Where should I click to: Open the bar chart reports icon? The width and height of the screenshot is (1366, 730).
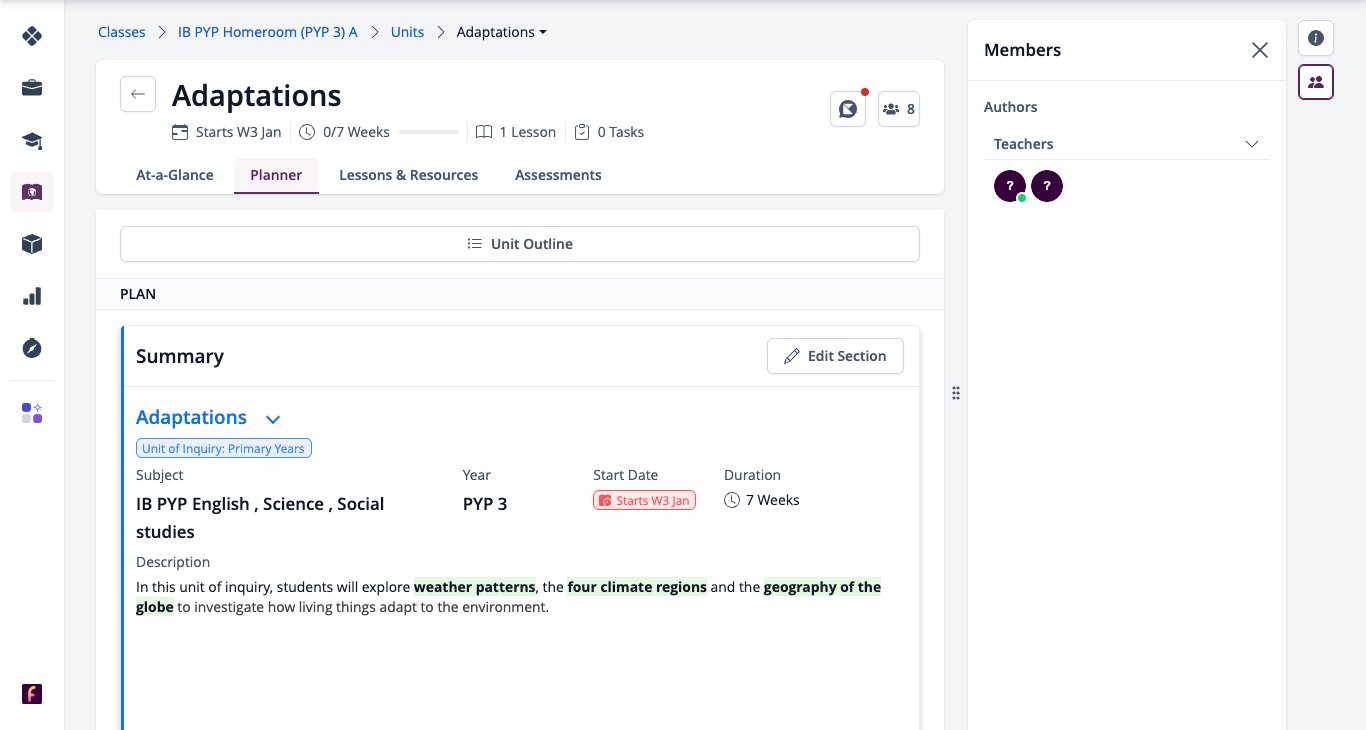coord(32,296)
